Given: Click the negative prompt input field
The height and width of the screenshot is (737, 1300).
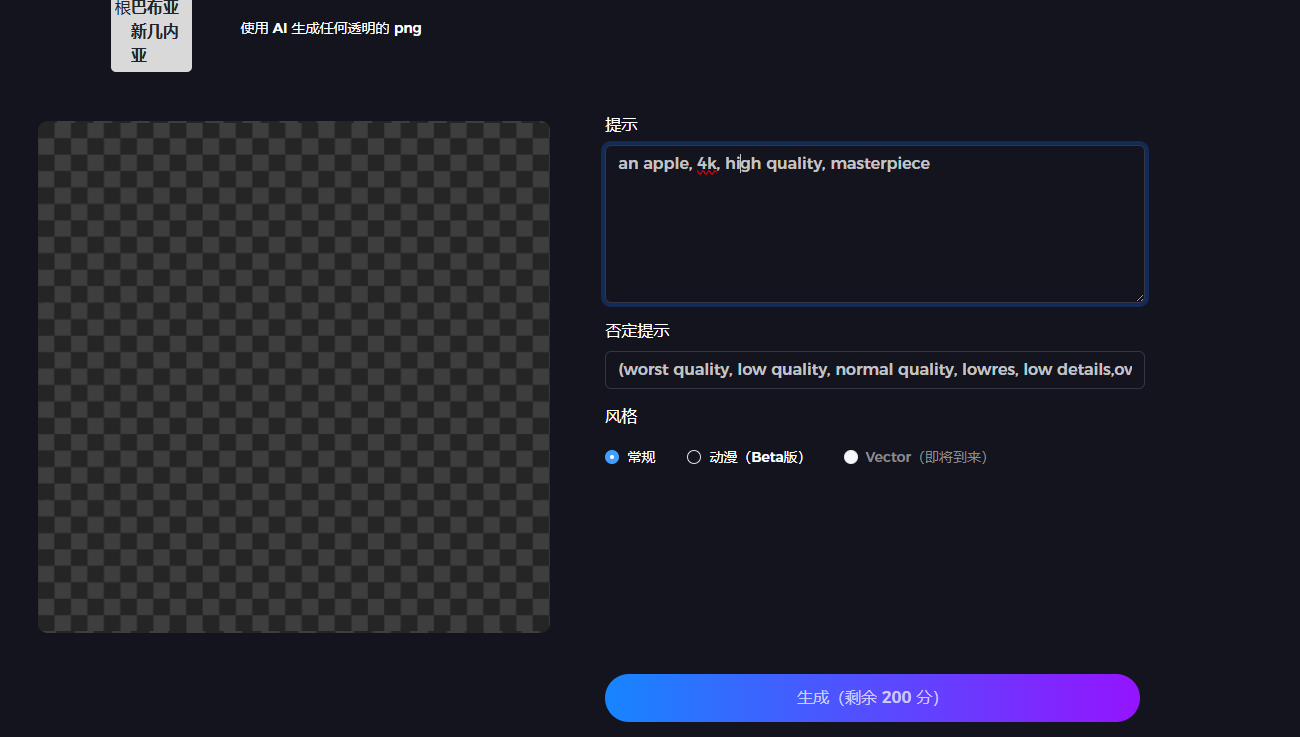Looking at the screenshot, I should (874, 370).
